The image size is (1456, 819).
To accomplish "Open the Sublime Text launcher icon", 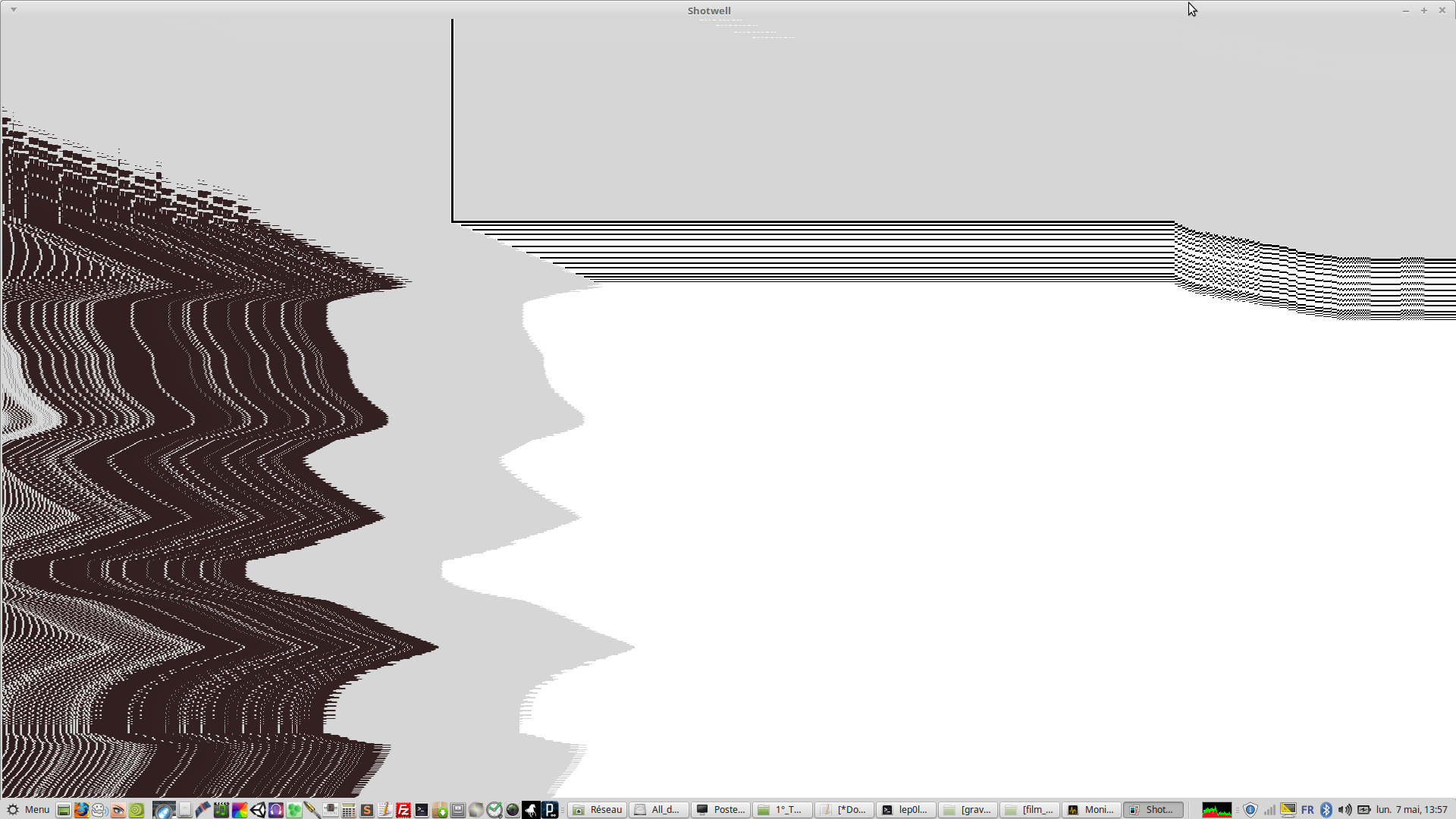I will [366, 810].
